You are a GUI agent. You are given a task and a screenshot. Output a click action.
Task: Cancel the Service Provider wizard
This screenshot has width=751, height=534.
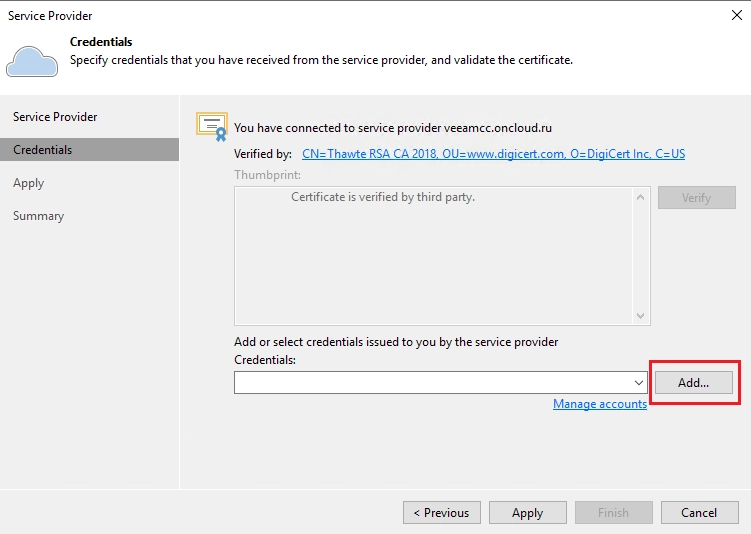tap(699, 513)
